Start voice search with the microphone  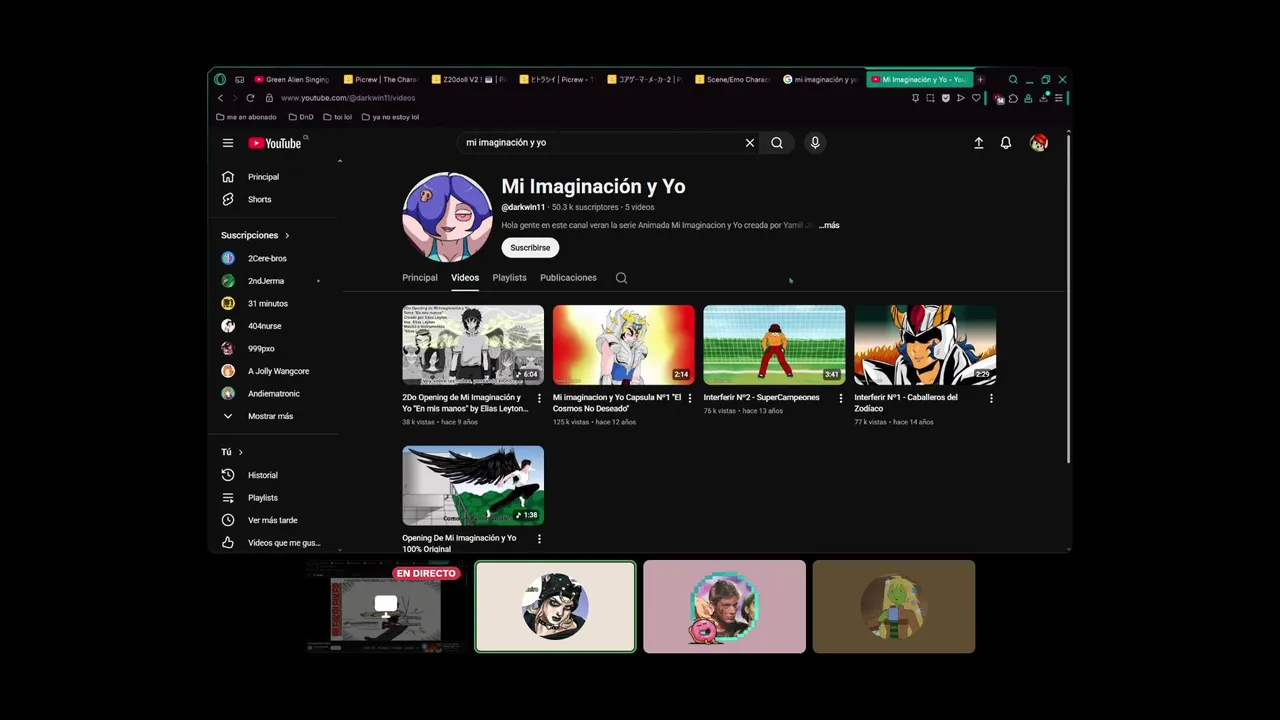click(x=815, y=143)
